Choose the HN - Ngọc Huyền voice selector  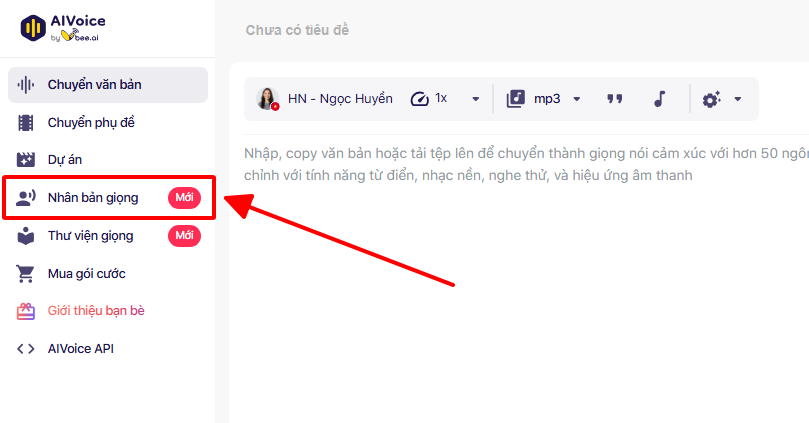pyautogui.click(x=325, y=98)
